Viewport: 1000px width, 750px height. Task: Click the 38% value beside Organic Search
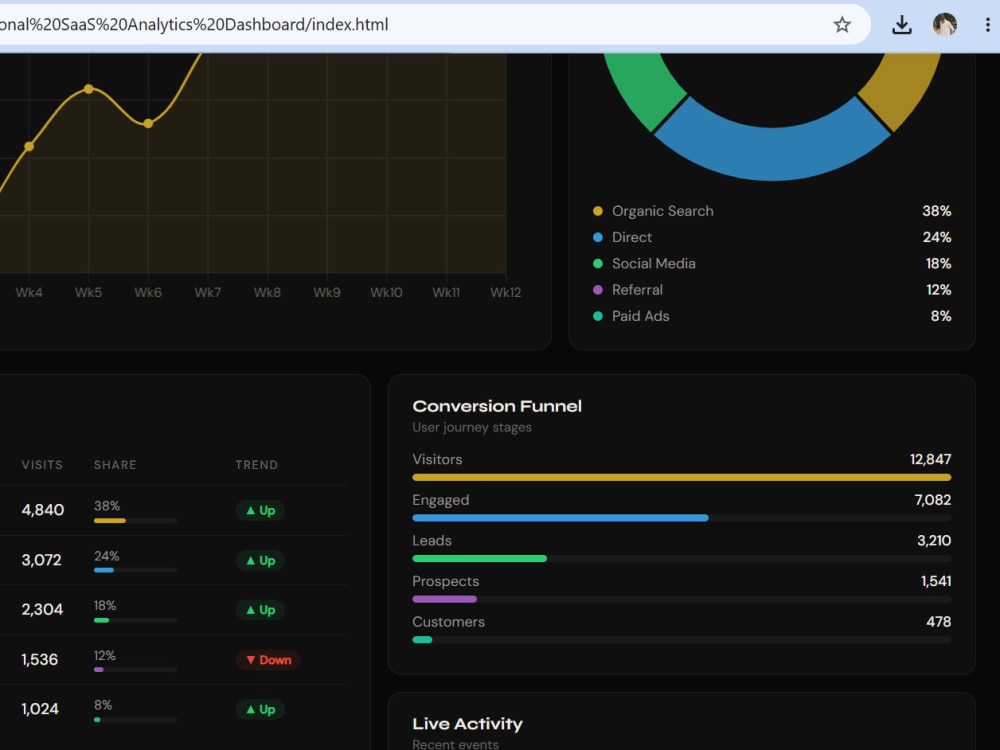(936, 211)
